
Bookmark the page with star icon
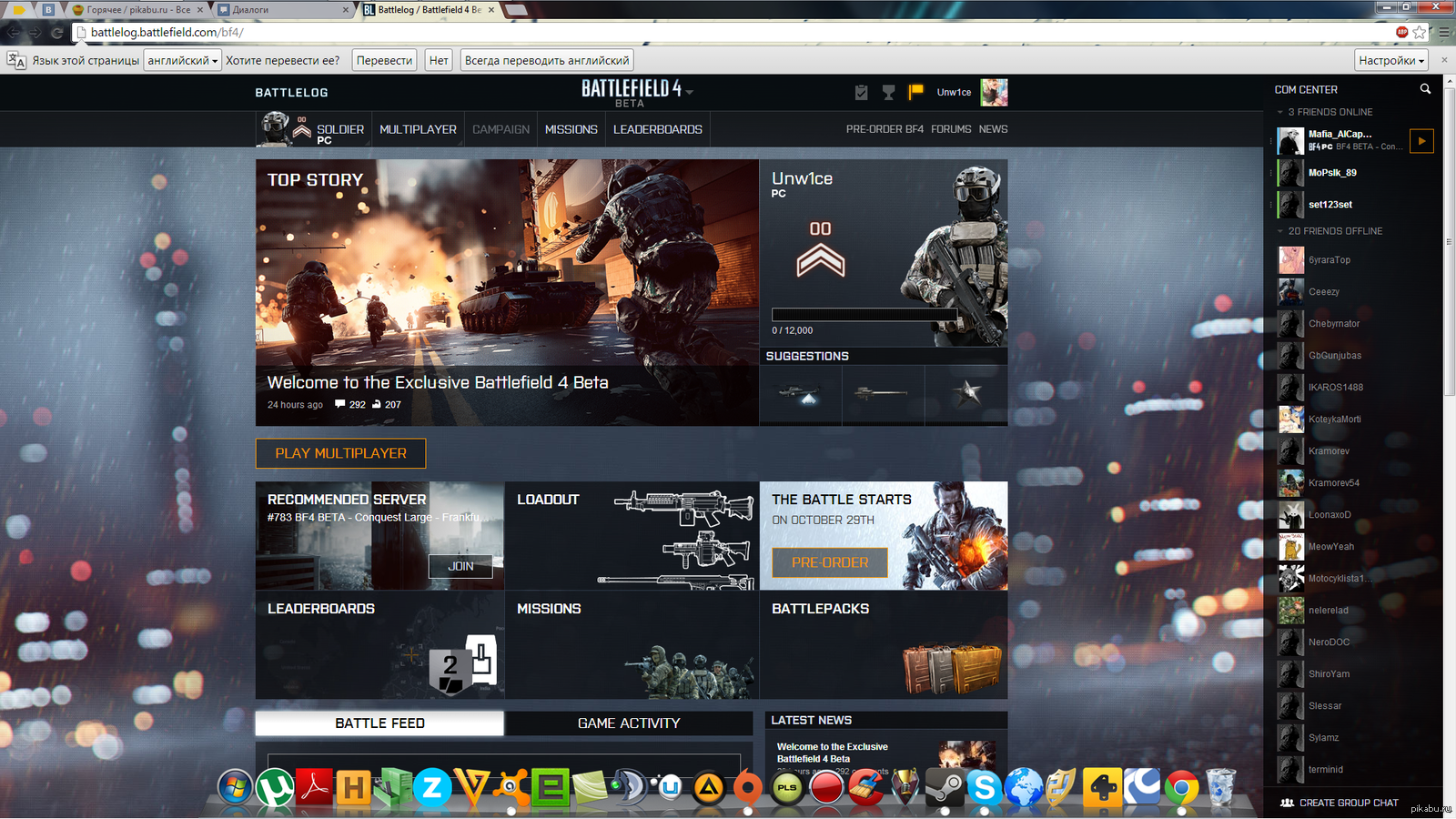coord(1420,33)
